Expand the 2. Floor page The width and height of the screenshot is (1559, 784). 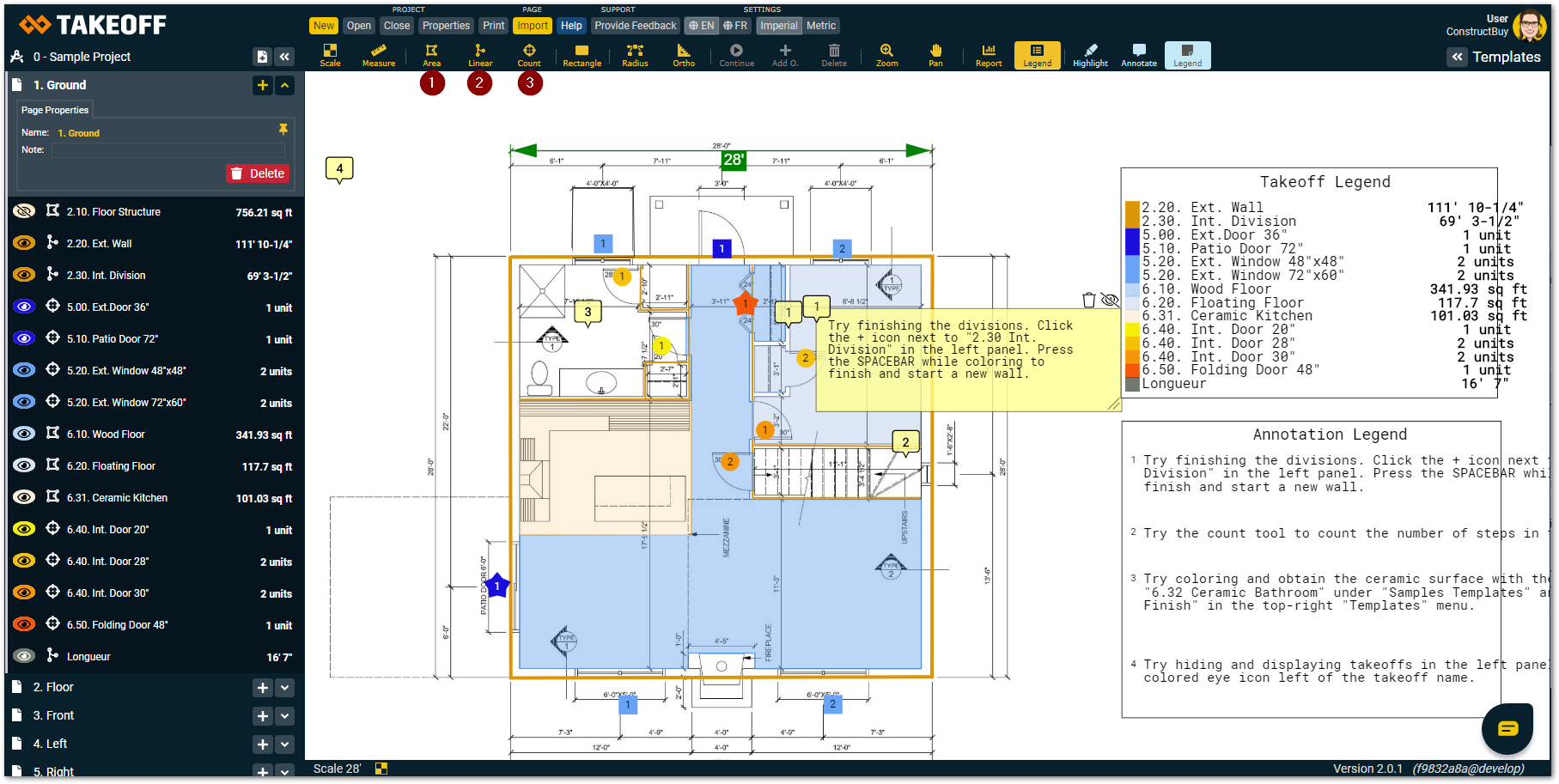click(285, 688)
